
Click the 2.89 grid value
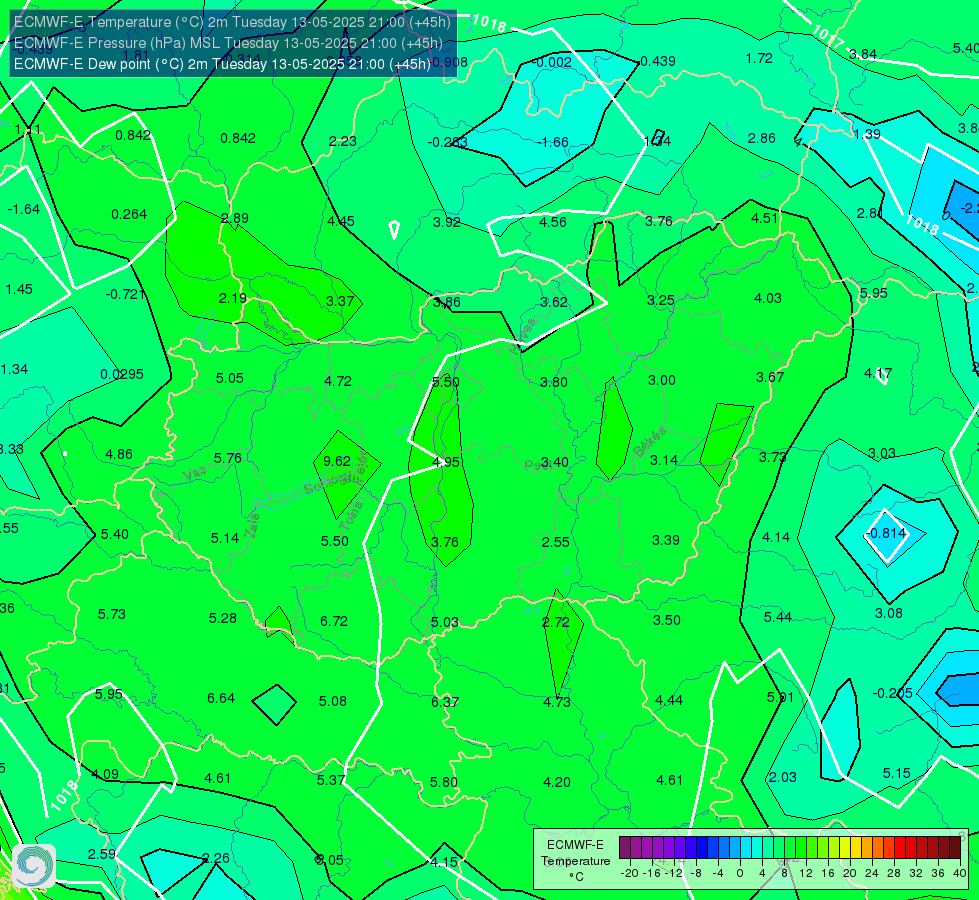pos(235,218)
